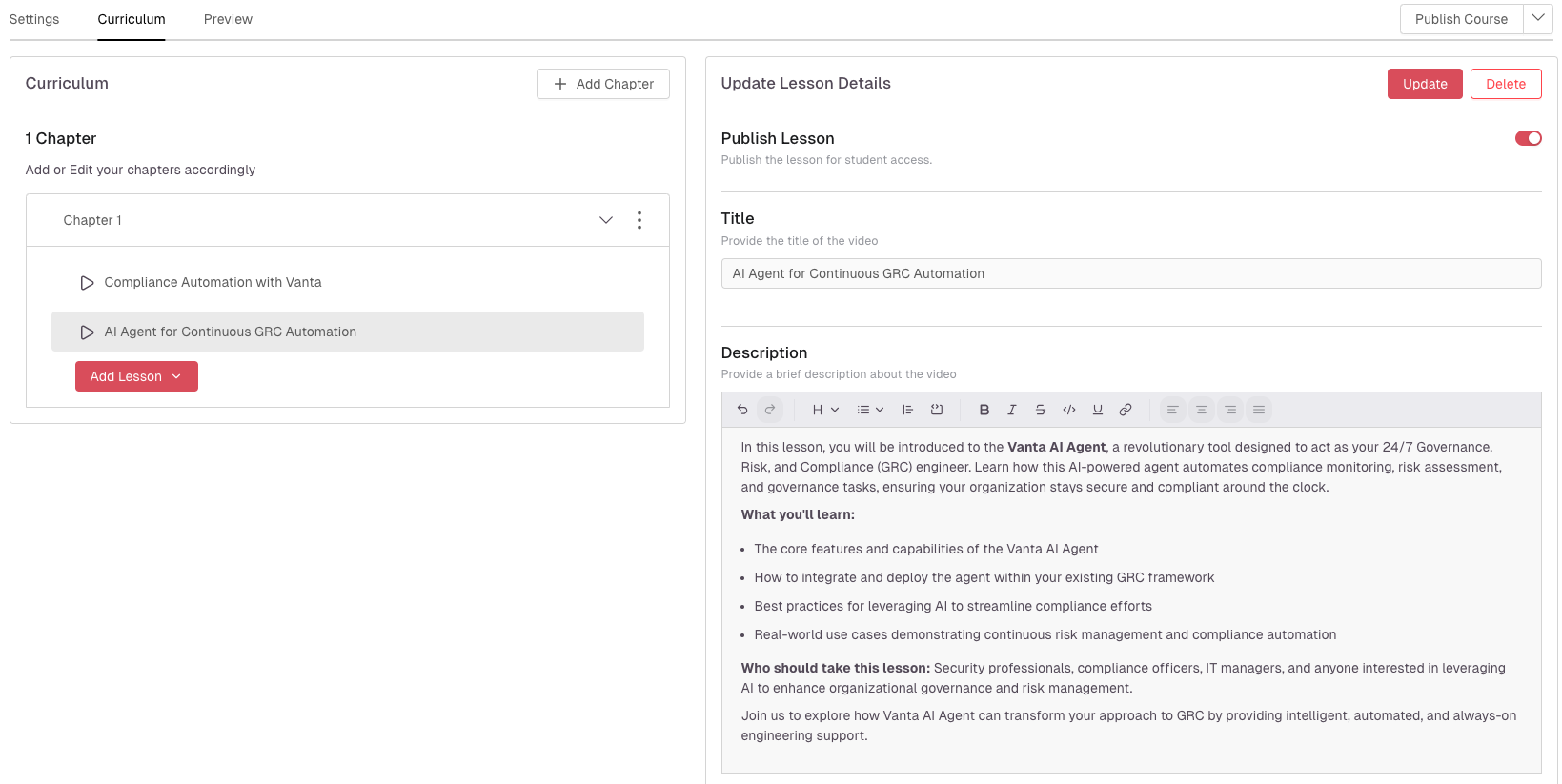
Task: Open the Publish Course dropdown arrow
Action: [x=1537, y=19]
